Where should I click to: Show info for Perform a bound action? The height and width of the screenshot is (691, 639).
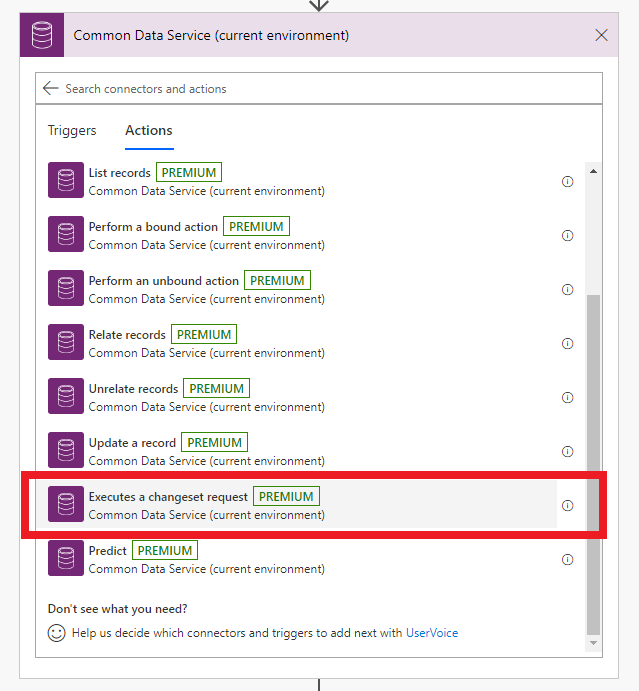point(567,235)
